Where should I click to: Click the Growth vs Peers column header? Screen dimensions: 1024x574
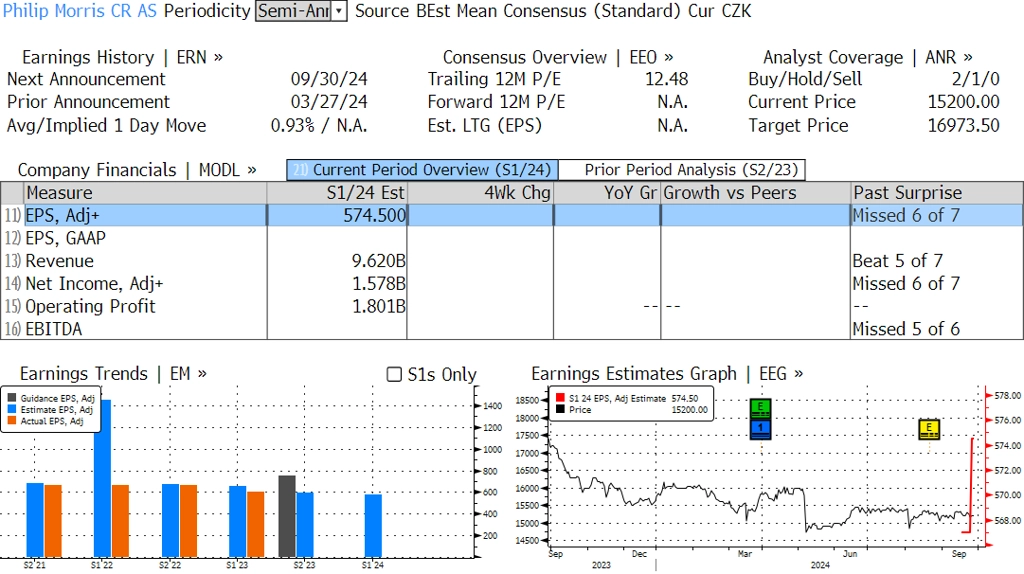coord(756,193)
